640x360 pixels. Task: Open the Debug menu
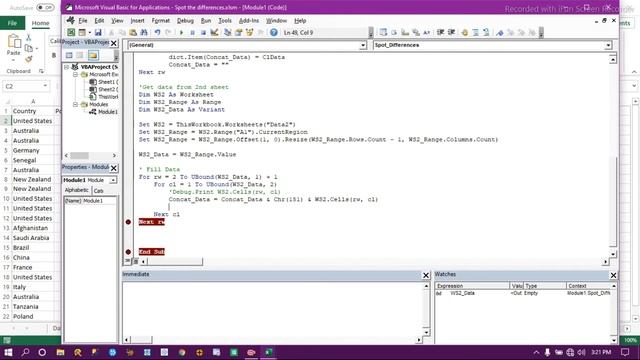(185, 20)
